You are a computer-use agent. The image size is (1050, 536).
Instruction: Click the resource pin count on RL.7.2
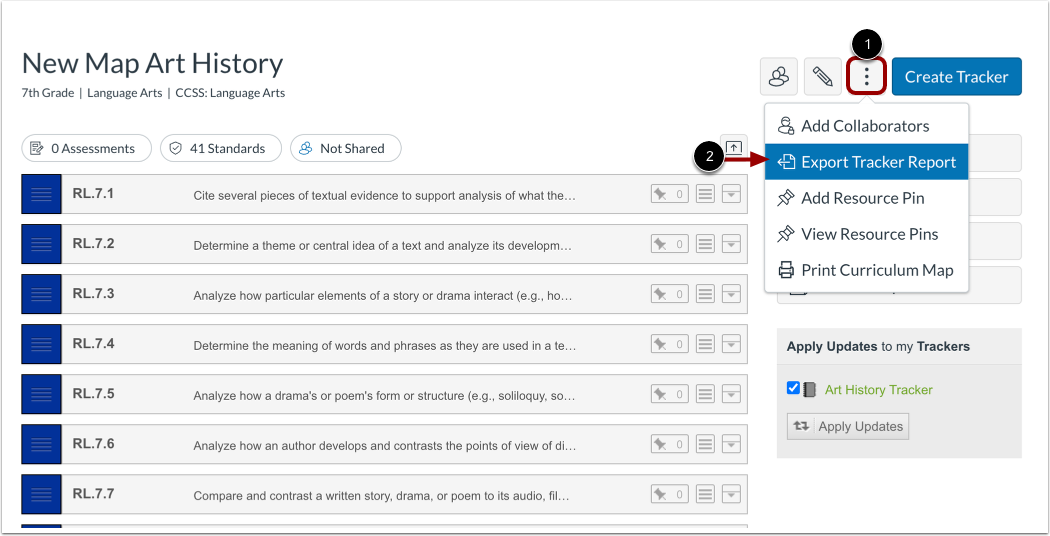coord(670,244)
